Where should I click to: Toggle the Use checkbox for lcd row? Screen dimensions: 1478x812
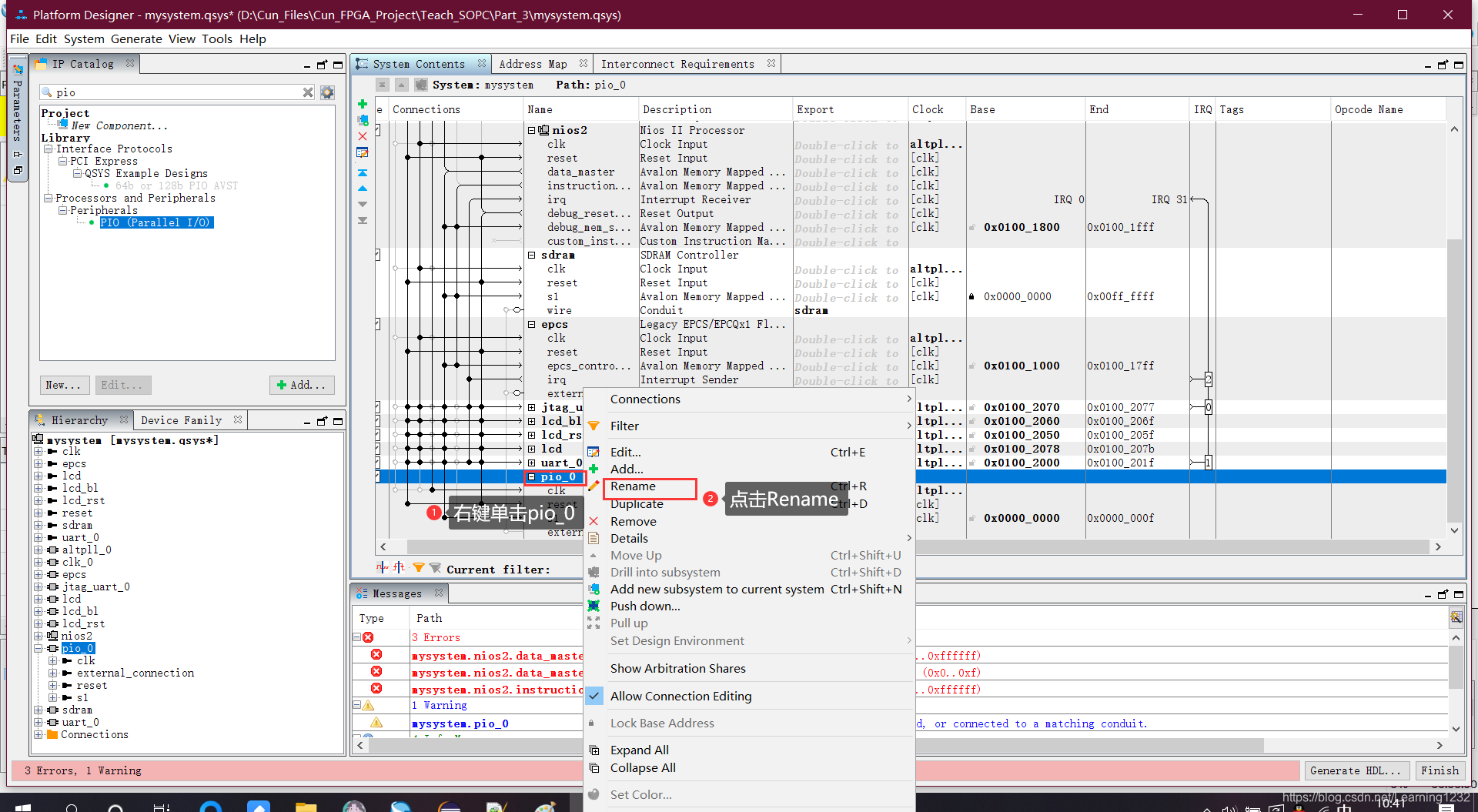tap(378, 449)
